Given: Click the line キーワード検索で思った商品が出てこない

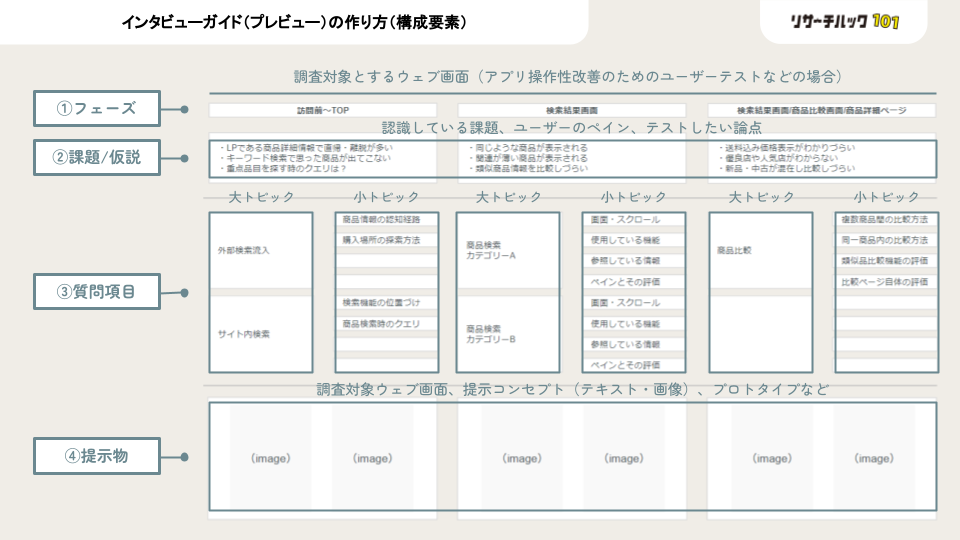Looking at the screenshot, I should (x=305, y=158).
